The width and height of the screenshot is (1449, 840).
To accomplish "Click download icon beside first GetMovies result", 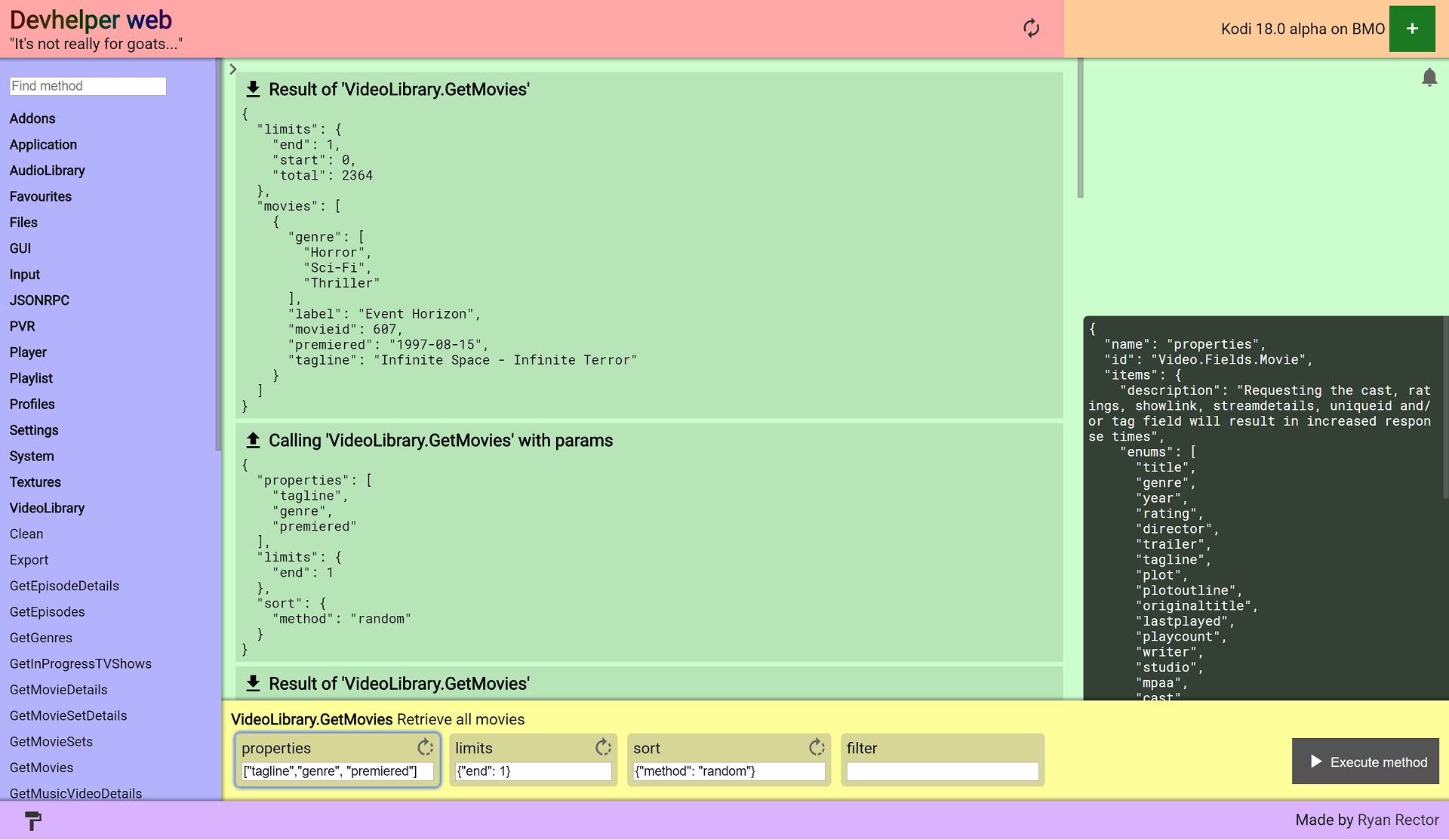I will click(x=254, y=89).
